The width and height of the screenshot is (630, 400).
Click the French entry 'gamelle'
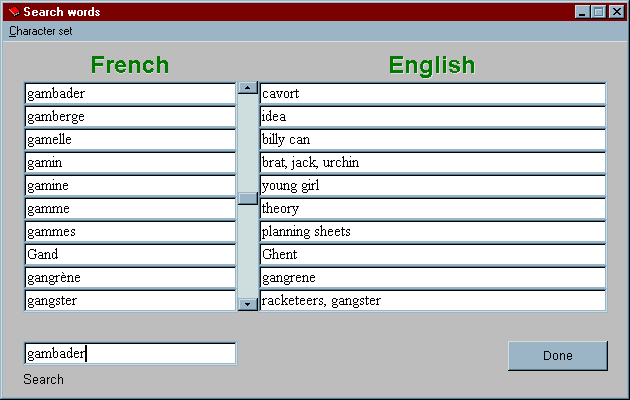coord(130,140)
